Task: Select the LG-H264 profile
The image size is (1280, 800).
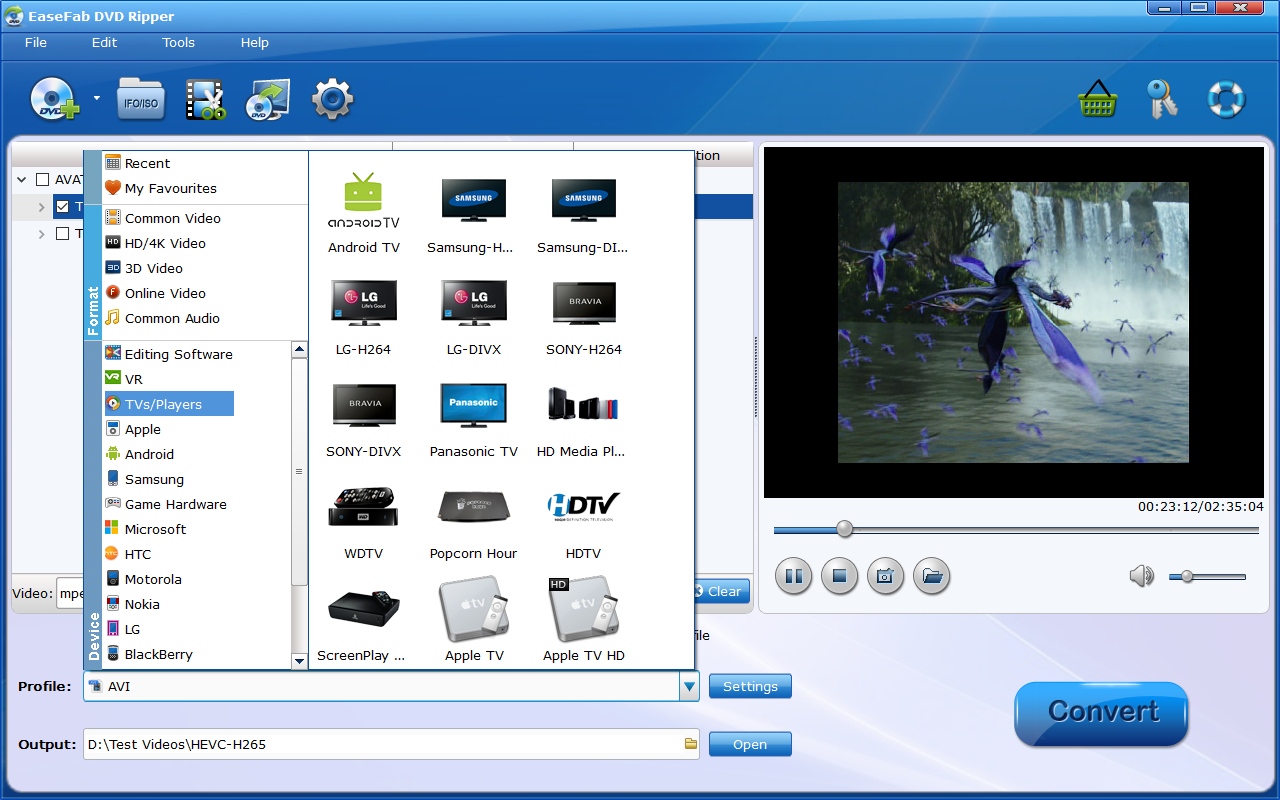Action: pos(364,316)
